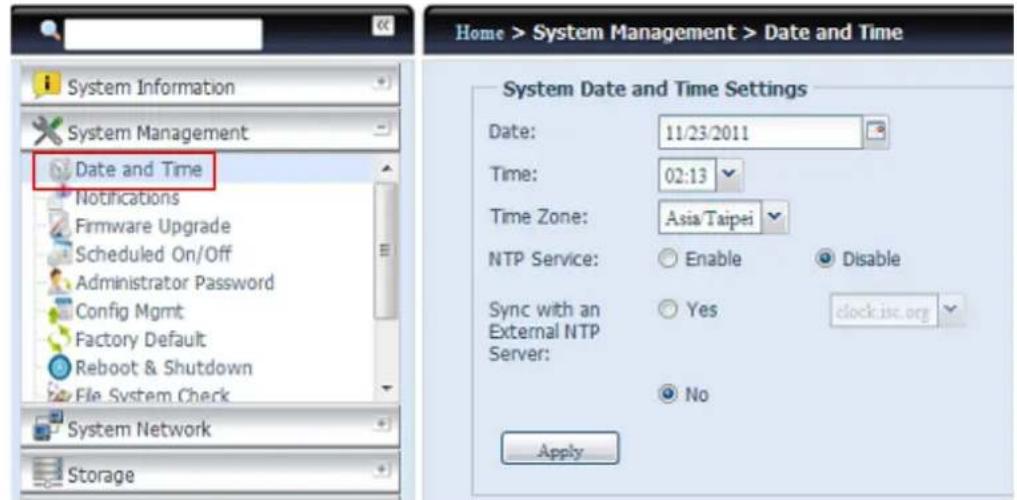1017x500 pixels.
Task: Select Disable for NTP Service
Action: pos(824,259)
